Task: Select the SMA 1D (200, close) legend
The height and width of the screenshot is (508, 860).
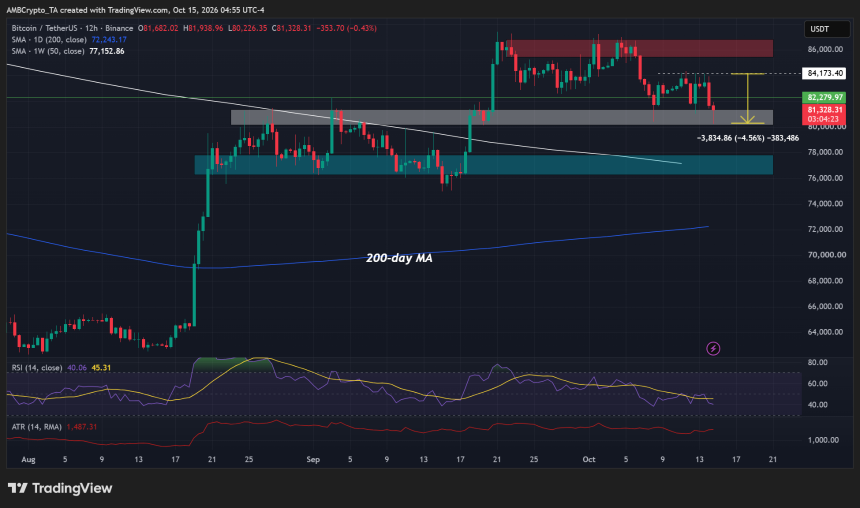Action: pos(49,39)
